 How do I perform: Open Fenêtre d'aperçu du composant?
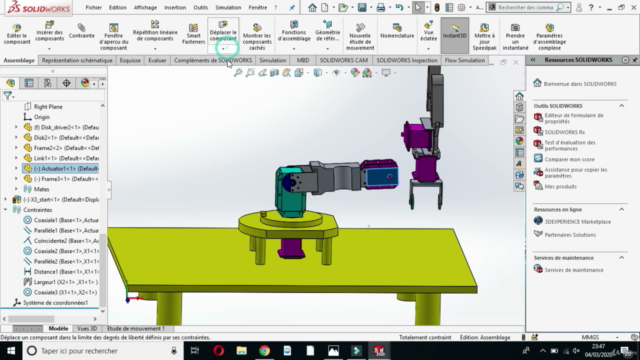[x=113, y=37]
